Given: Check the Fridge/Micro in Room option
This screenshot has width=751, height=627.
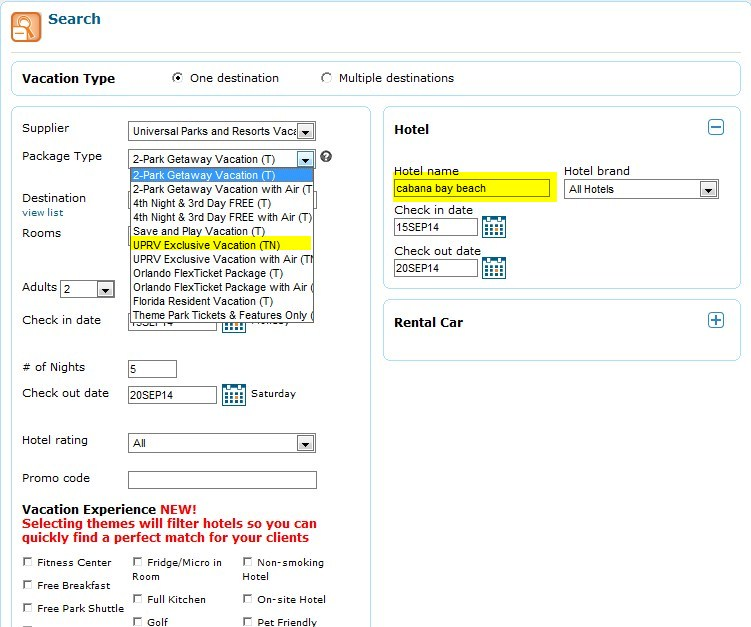Looking at the screenshot, I should [x=137, y=561].
